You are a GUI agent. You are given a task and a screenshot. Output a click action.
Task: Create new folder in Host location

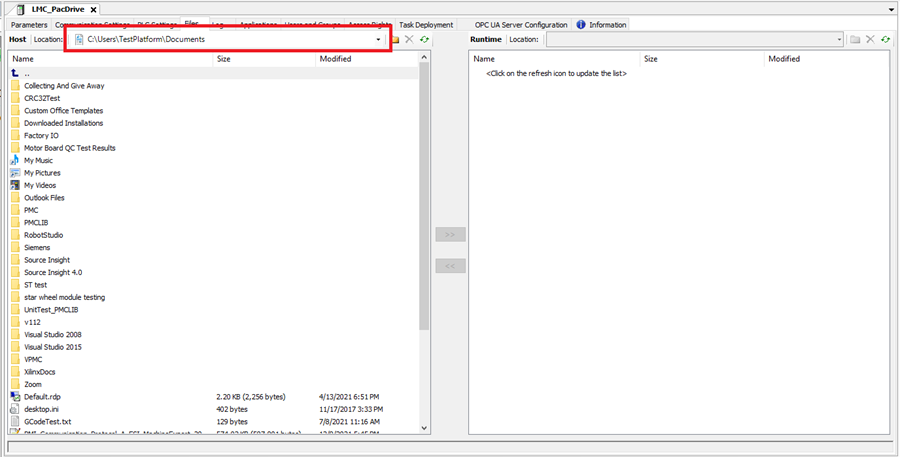[x=395, y=39]
